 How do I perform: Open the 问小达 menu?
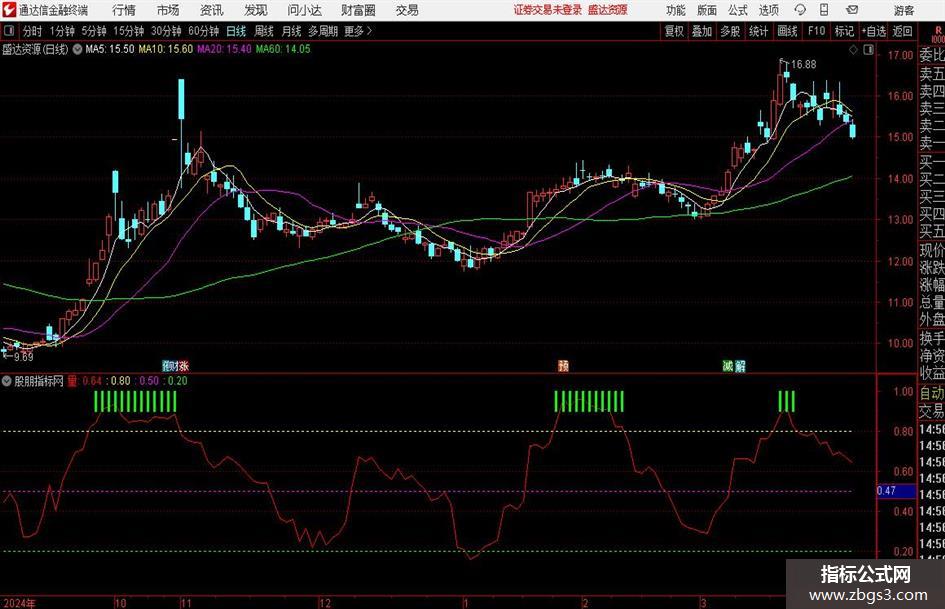(x=304, y=10)
